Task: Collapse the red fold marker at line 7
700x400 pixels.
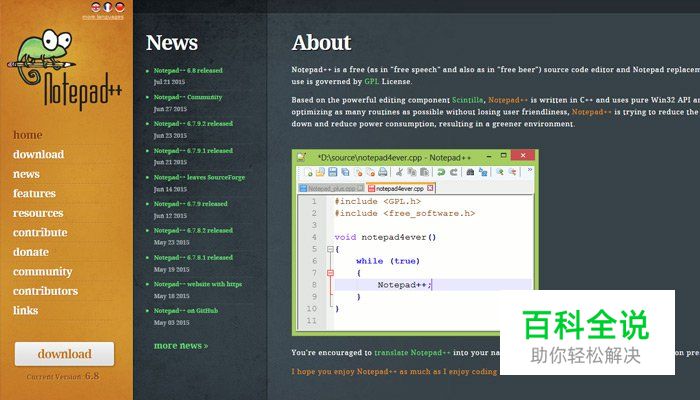Action: [330, 272]
